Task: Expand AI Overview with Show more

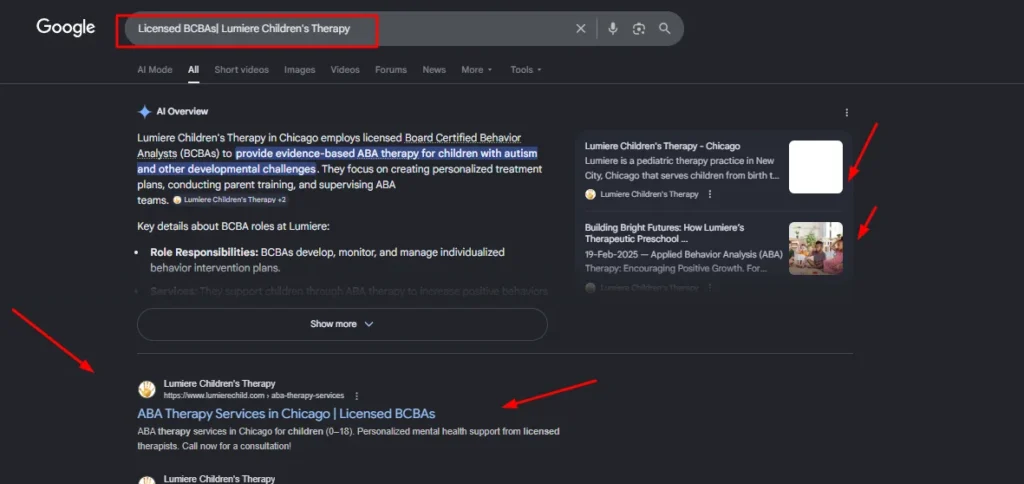Action: click(342, 324)
